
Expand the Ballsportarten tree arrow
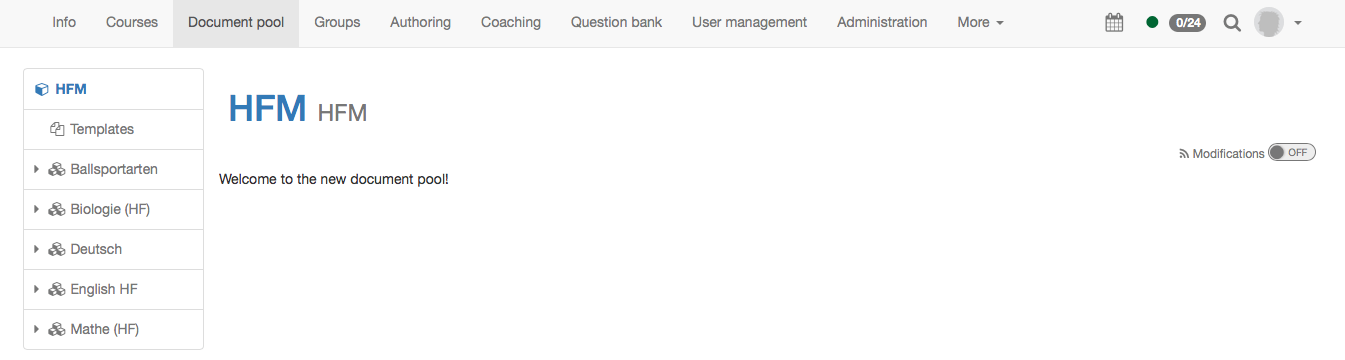pyautogui.click(x=37, y=169)
